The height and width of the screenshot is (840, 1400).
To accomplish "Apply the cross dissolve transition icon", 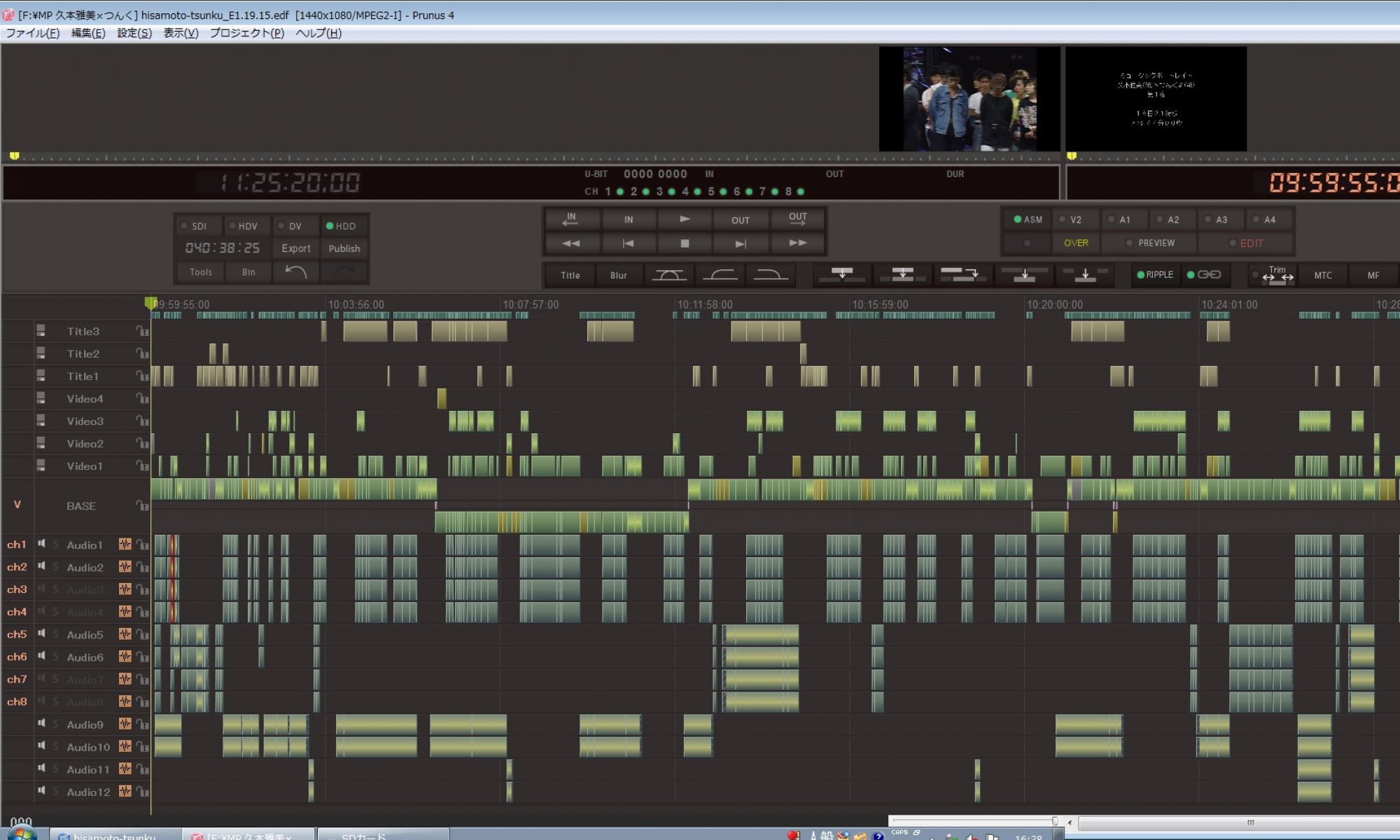I will 668,275.
